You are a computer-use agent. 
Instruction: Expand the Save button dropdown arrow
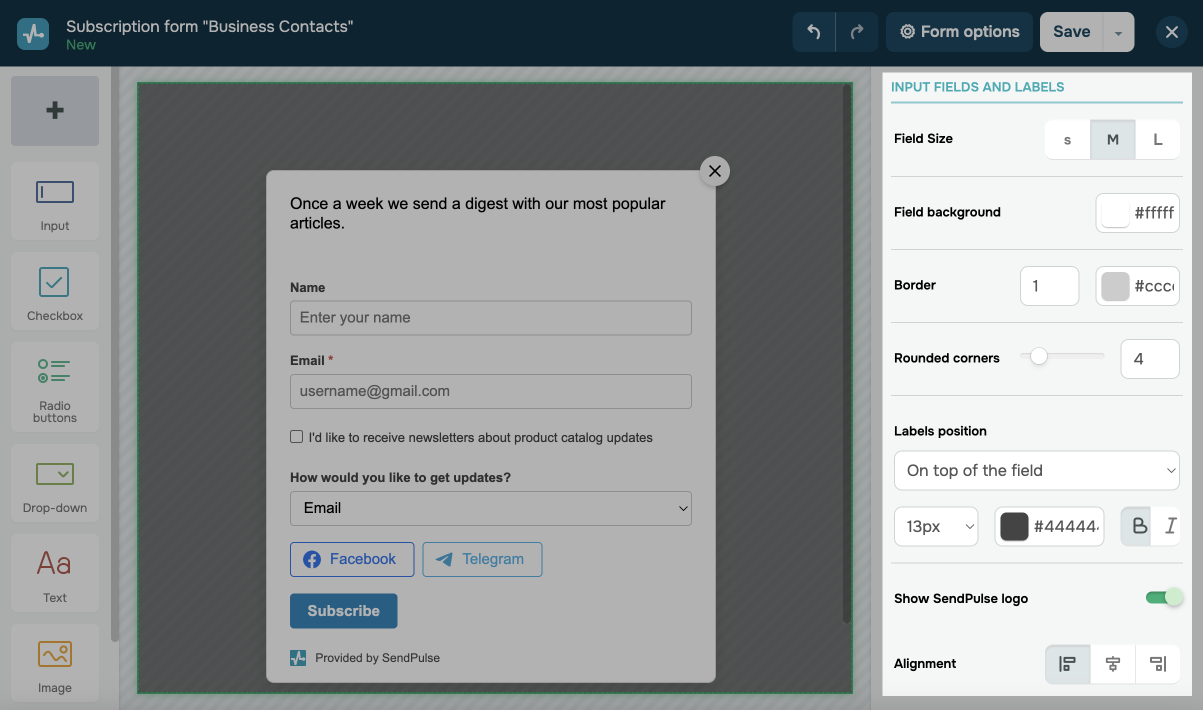pos(1118,32)
